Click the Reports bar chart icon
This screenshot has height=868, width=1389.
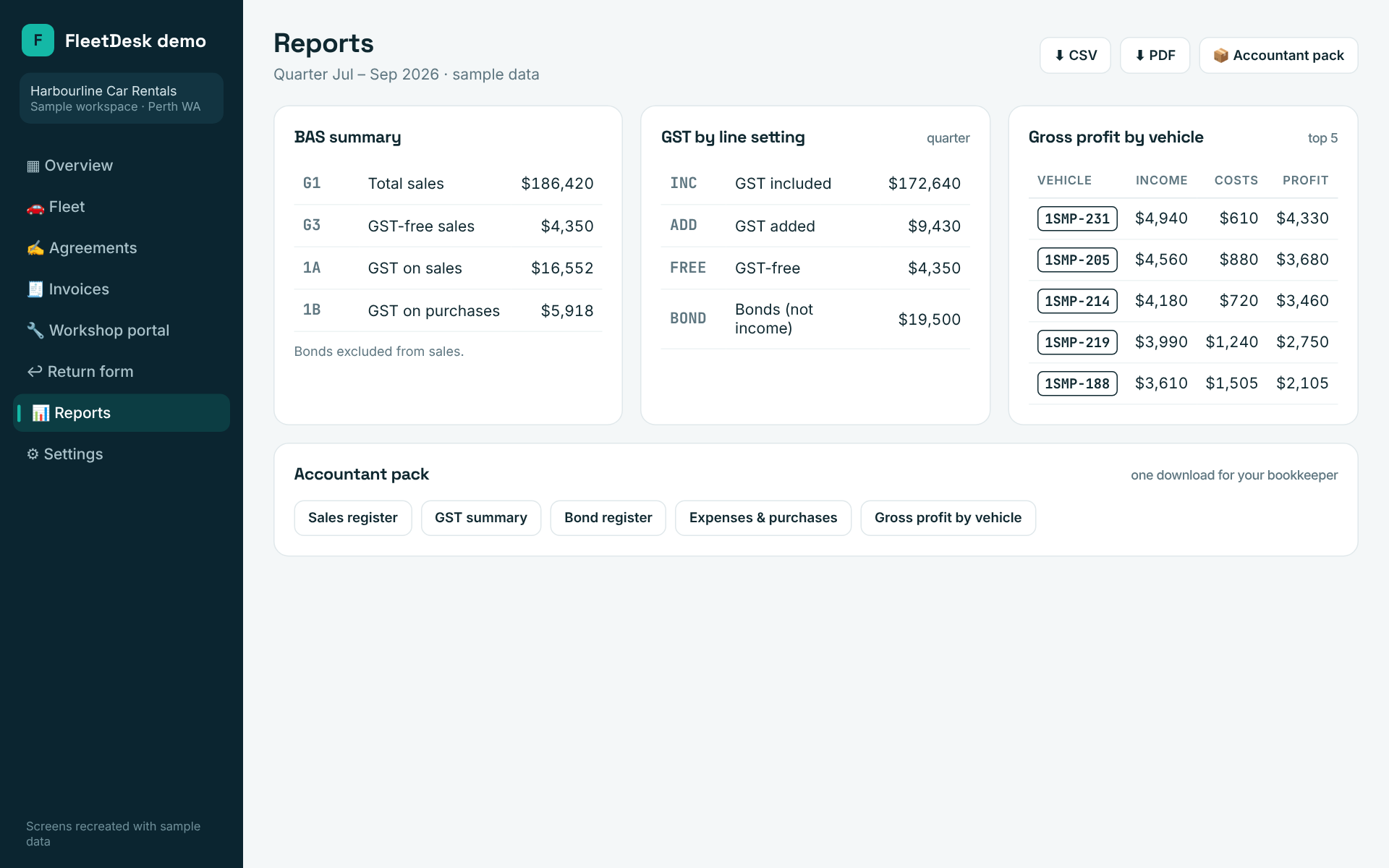(41, 413)
